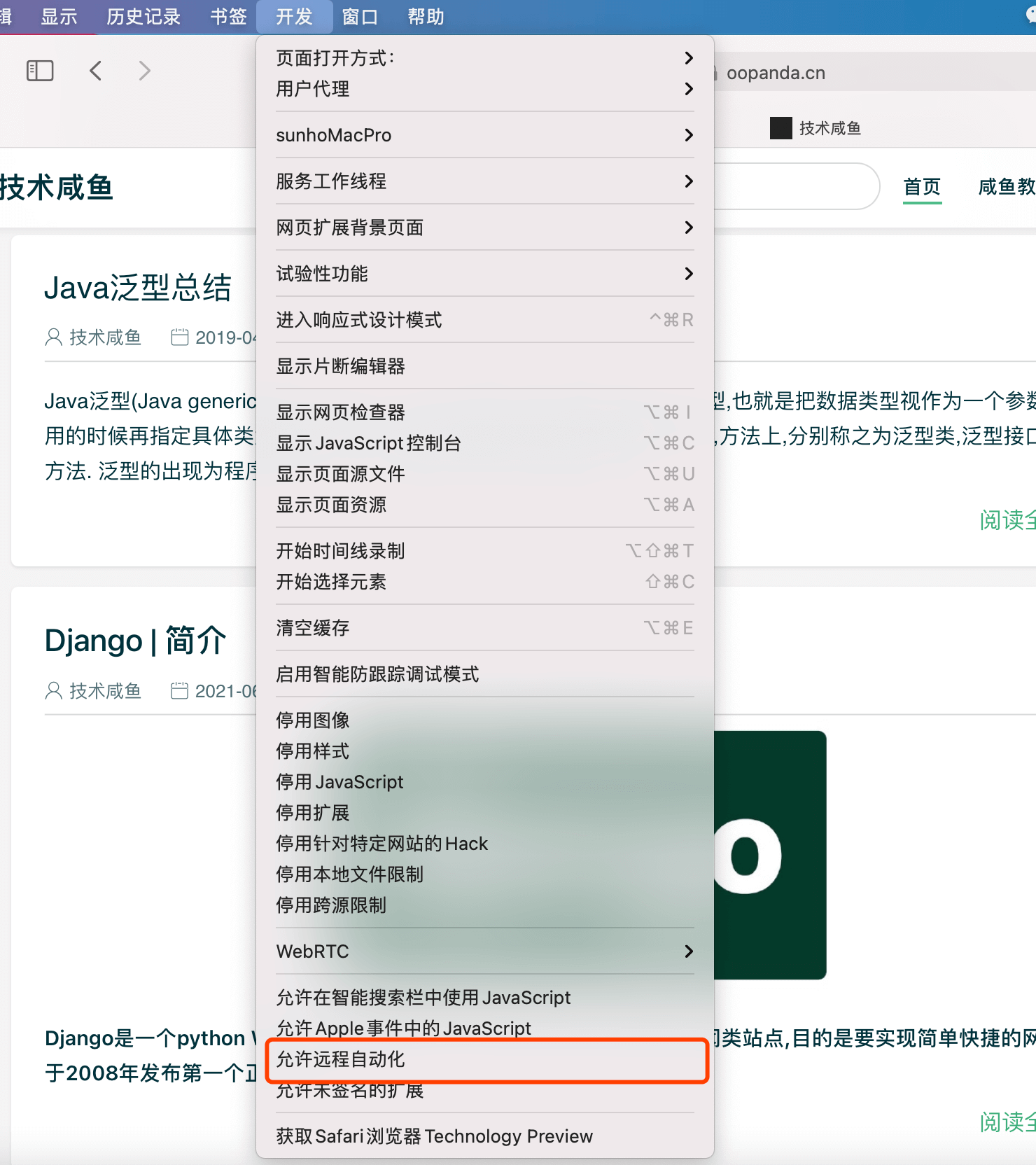This screenshot has width=1036, height=1165.
Task: Toggle 停用针对特定网站的 Hack
Action: (485, 844)
